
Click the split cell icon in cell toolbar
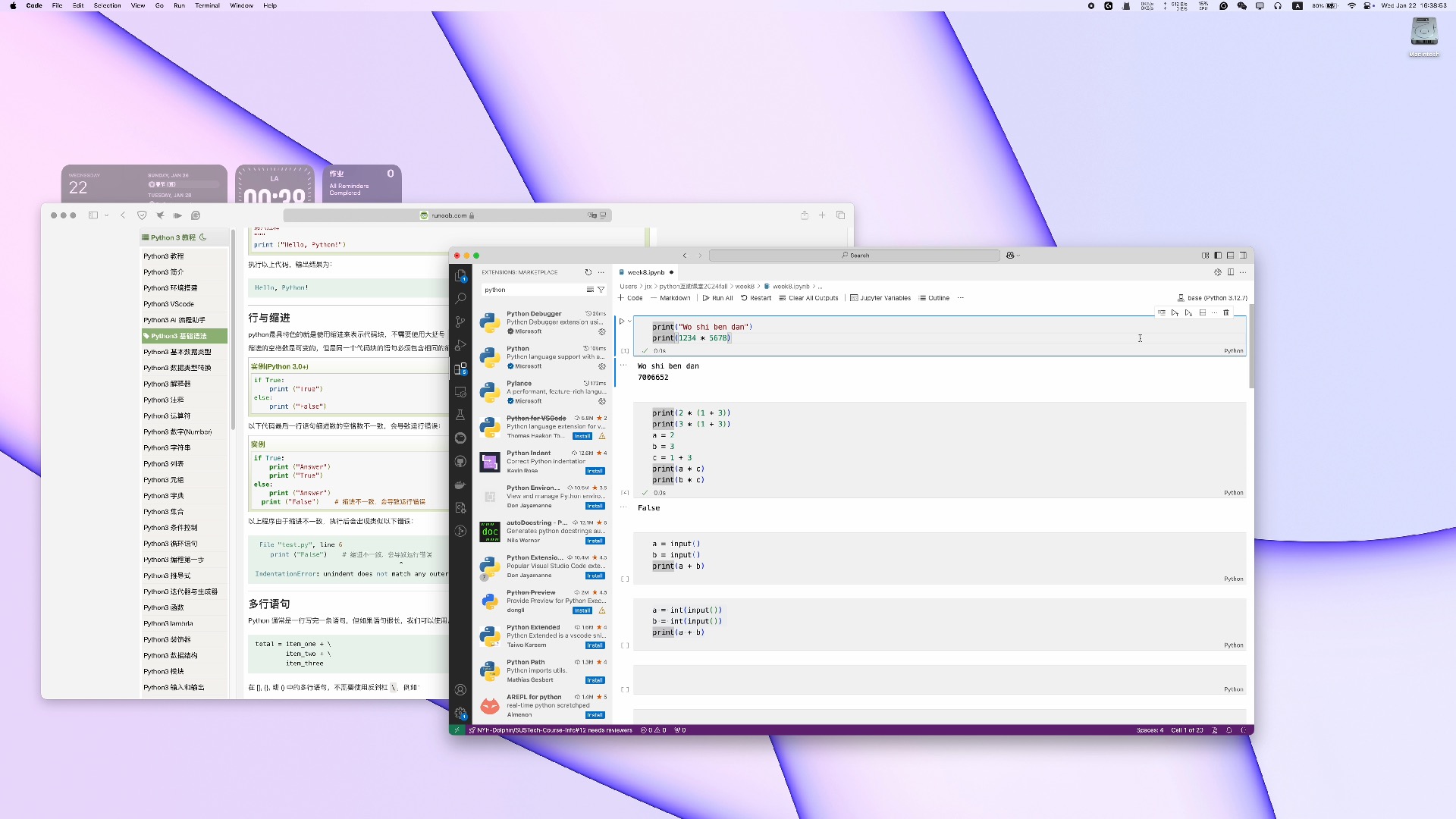point(1202,312)
